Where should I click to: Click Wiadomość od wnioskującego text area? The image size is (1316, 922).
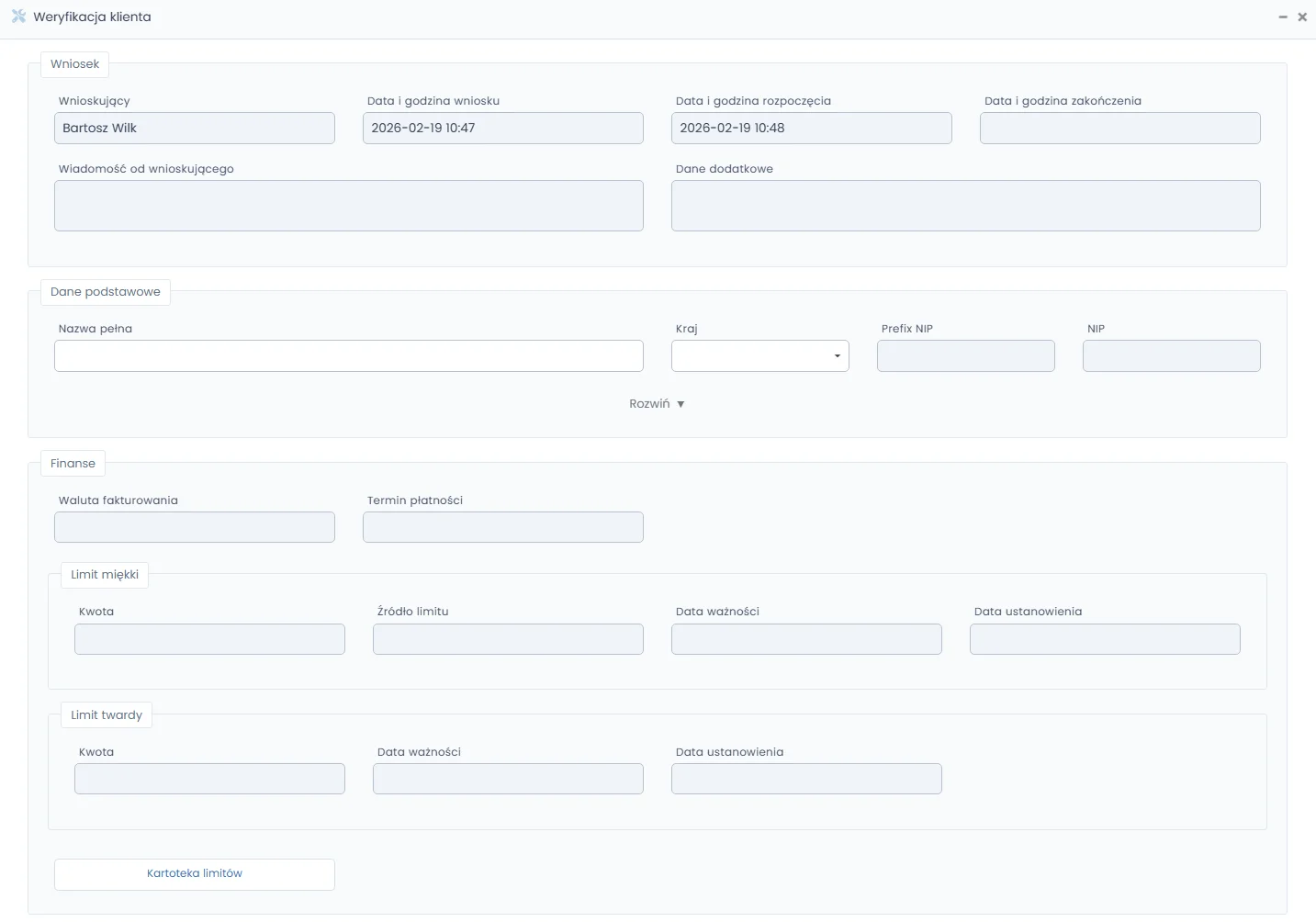[x=349, y=206]
